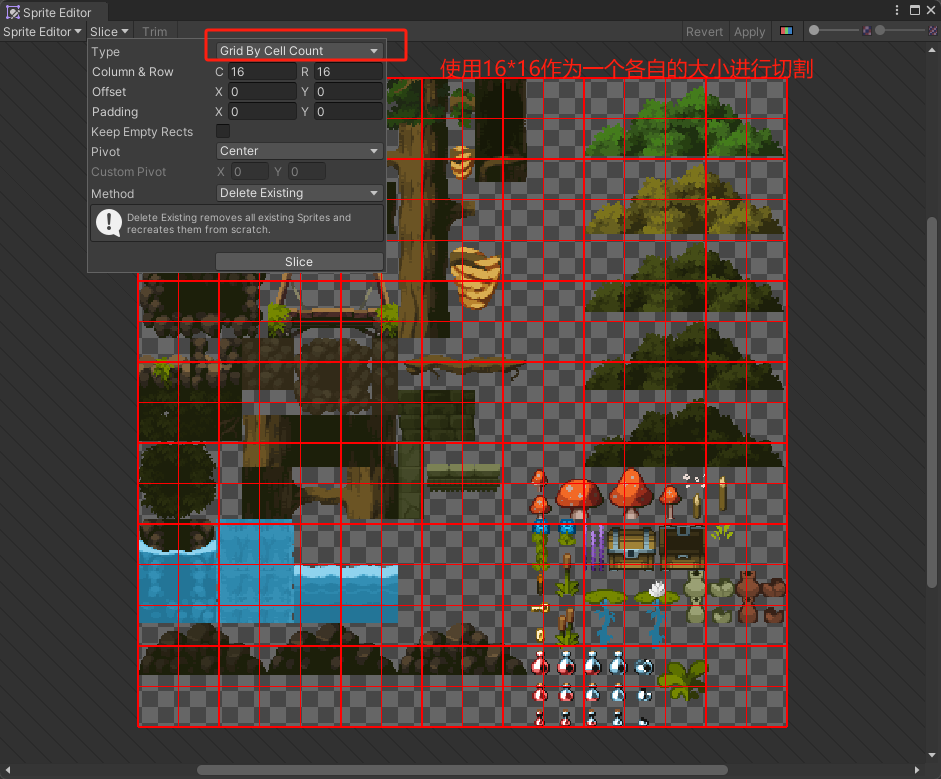The height and width of the screenshot is (779, 941).
Task: Click the "Method" label
Action: [112, 194]
